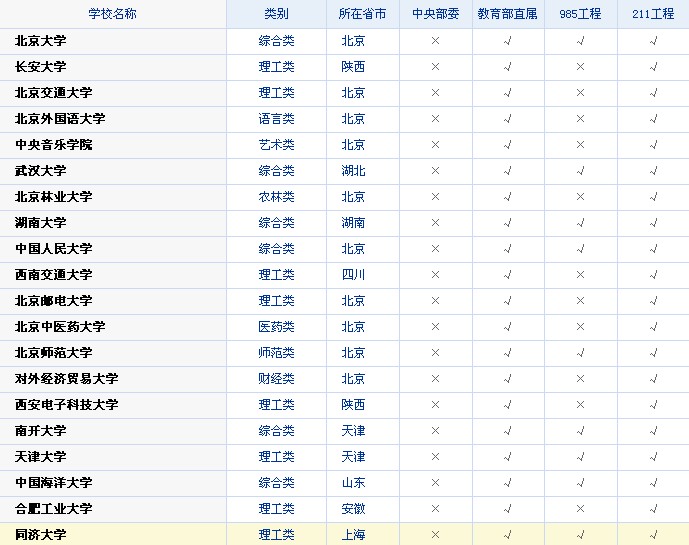Click the 西安电子科技大学 school name

click(x=66, y=405)
